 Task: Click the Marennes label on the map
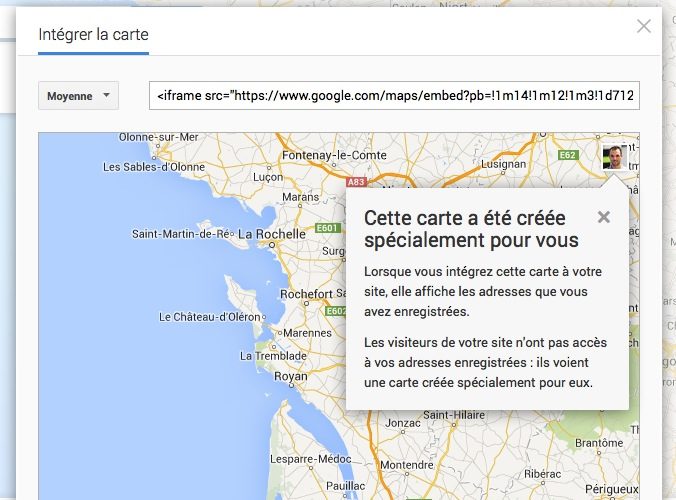click(x=307, y=333)
